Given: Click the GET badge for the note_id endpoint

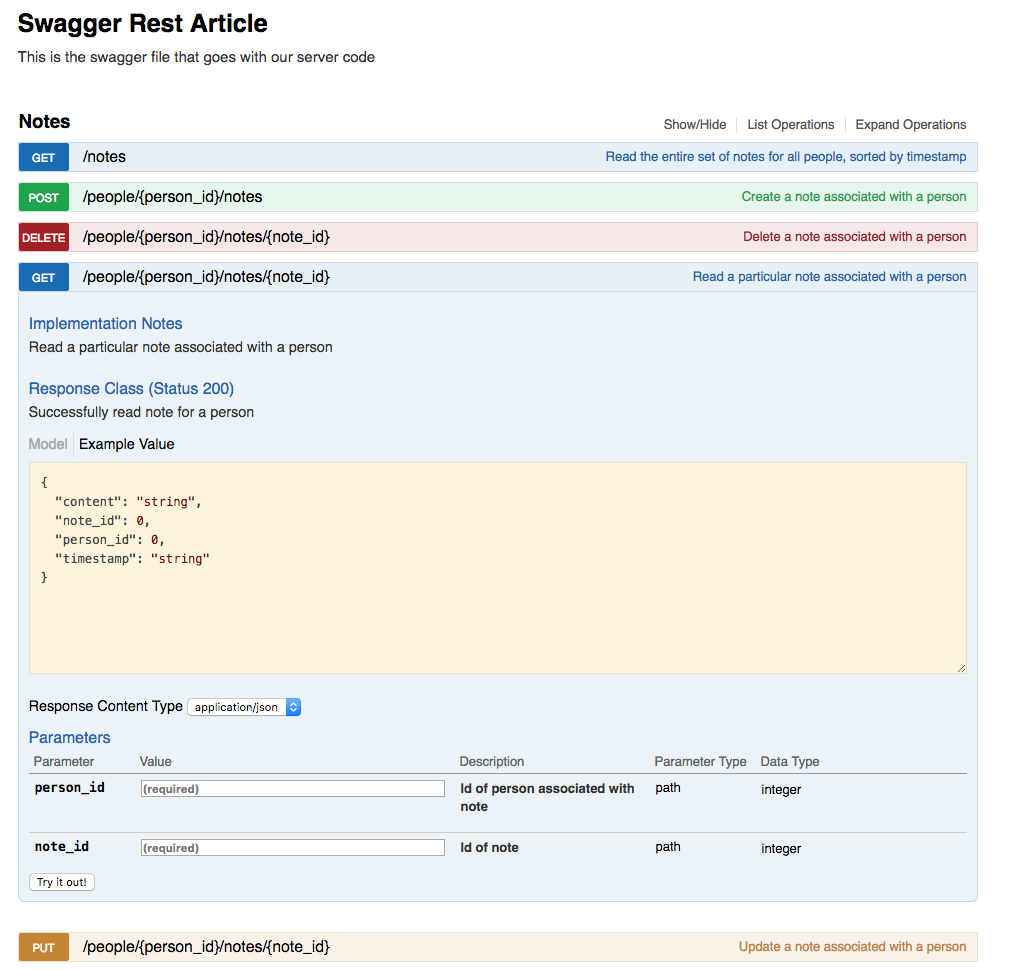Looking at the screenshot, I should click(44, 278).
